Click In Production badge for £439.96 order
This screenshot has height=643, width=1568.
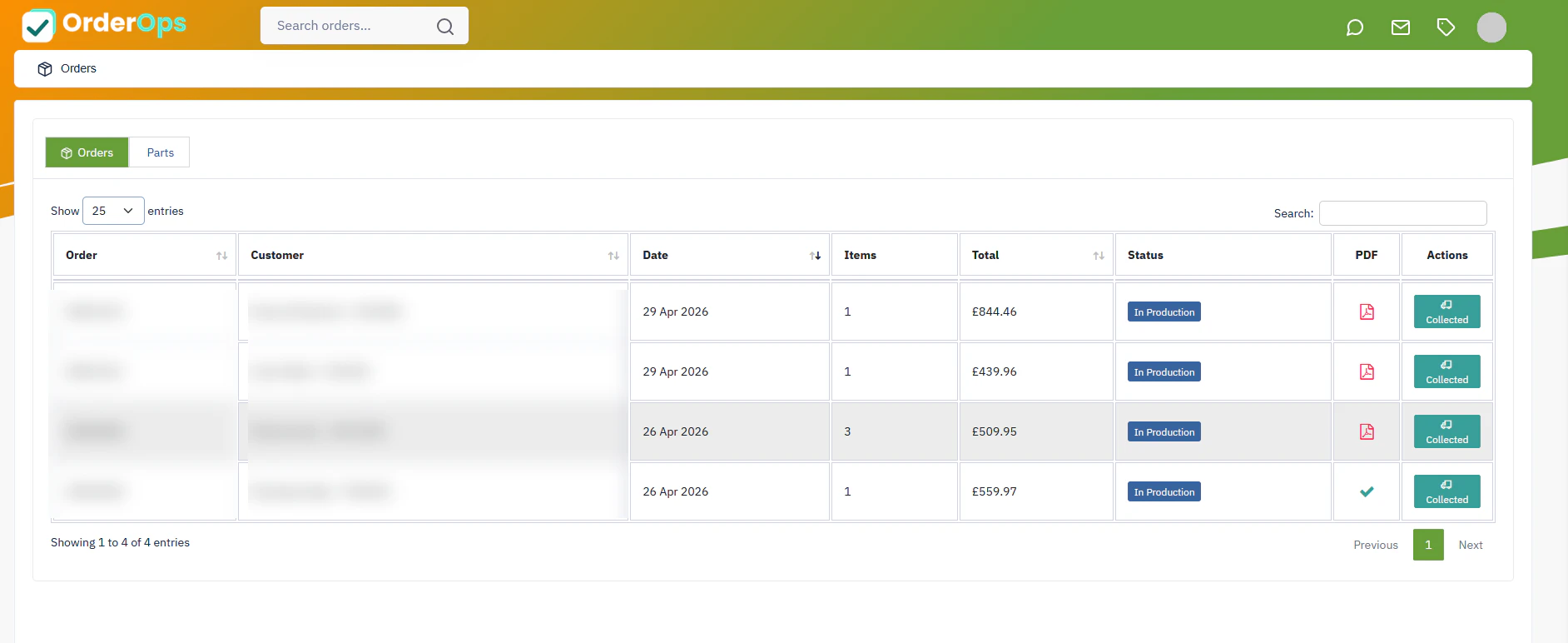[x=1164, y=371]
